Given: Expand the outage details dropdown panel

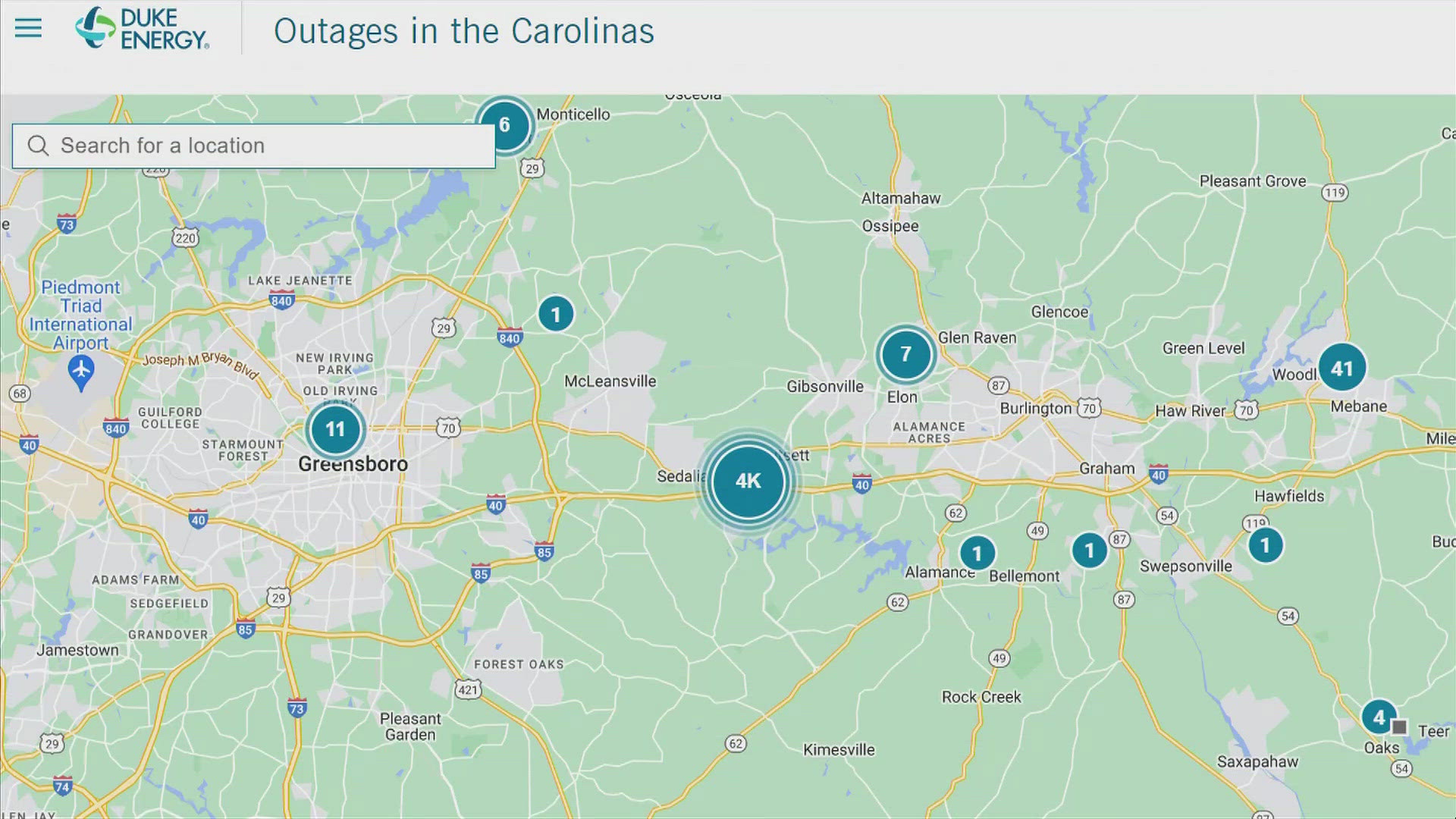Looking at the screenshot, I should pyautogui.click(x=27, y=27).
